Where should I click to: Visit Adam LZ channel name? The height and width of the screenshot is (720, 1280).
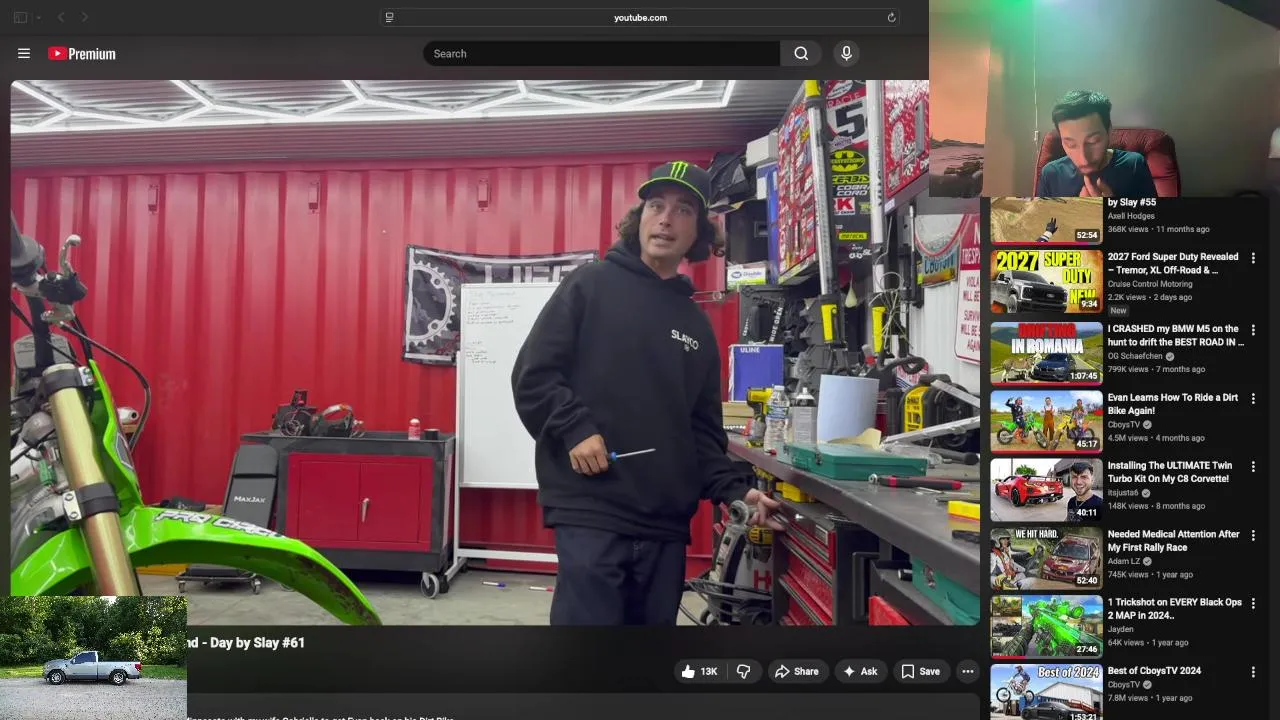pos(1124,561)
